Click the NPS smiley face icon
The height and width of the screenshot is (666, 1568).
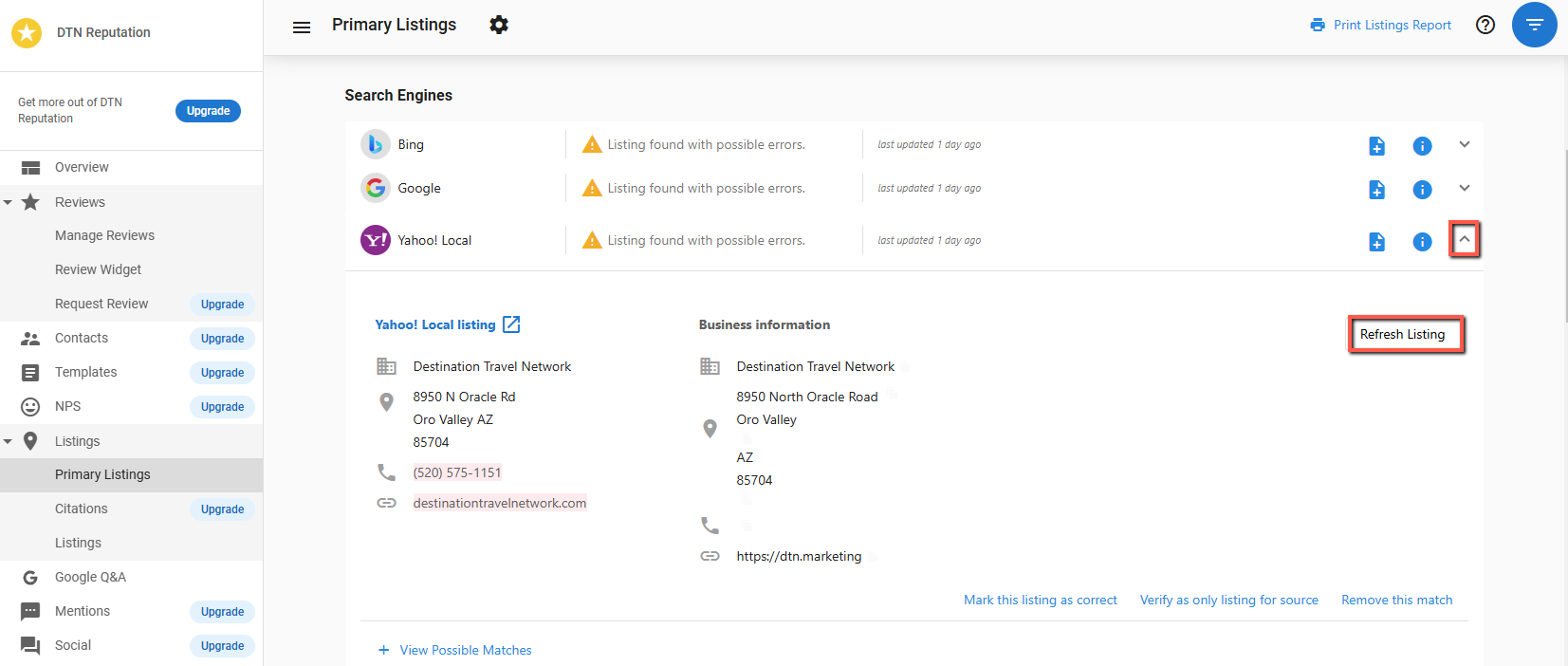coord(31,407)
